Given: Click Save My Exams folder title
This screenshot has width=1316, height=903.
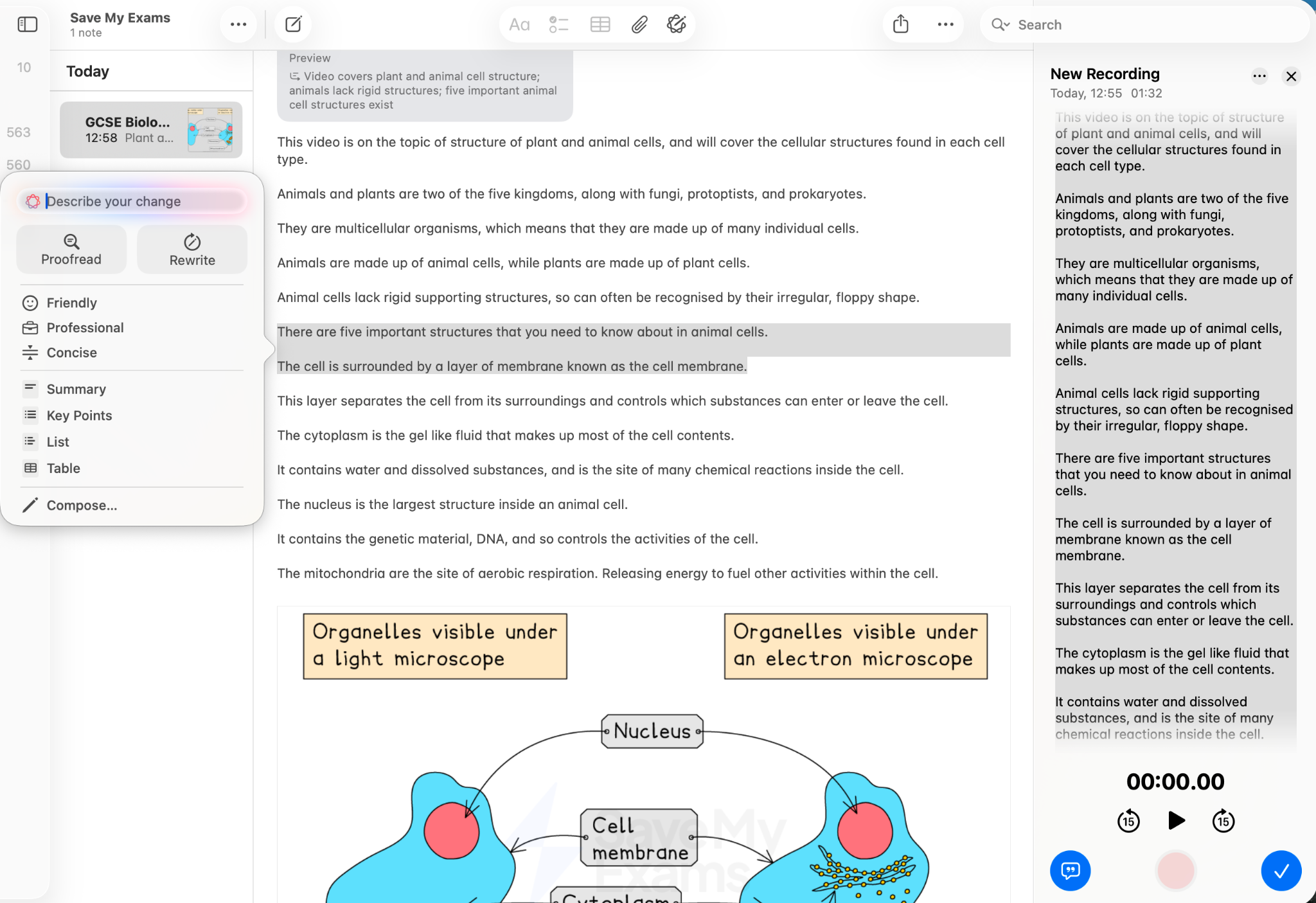Looking at the screenshot, I should pos(120,17).
